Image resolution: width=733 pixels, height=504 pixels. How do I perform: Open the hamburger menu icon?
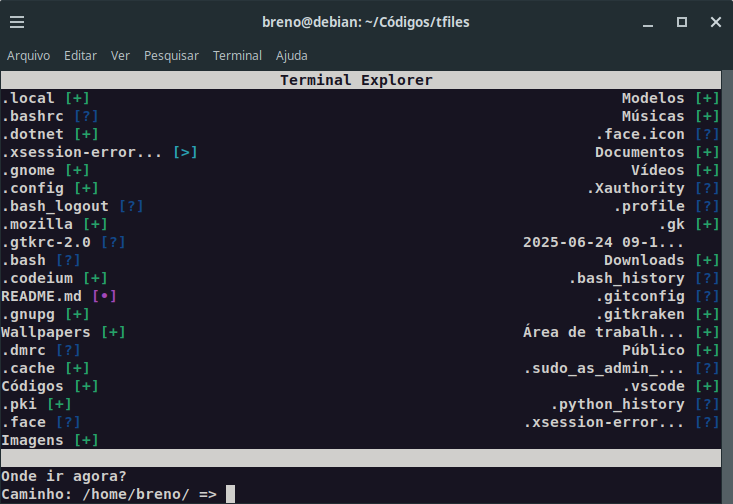[17, 22]
